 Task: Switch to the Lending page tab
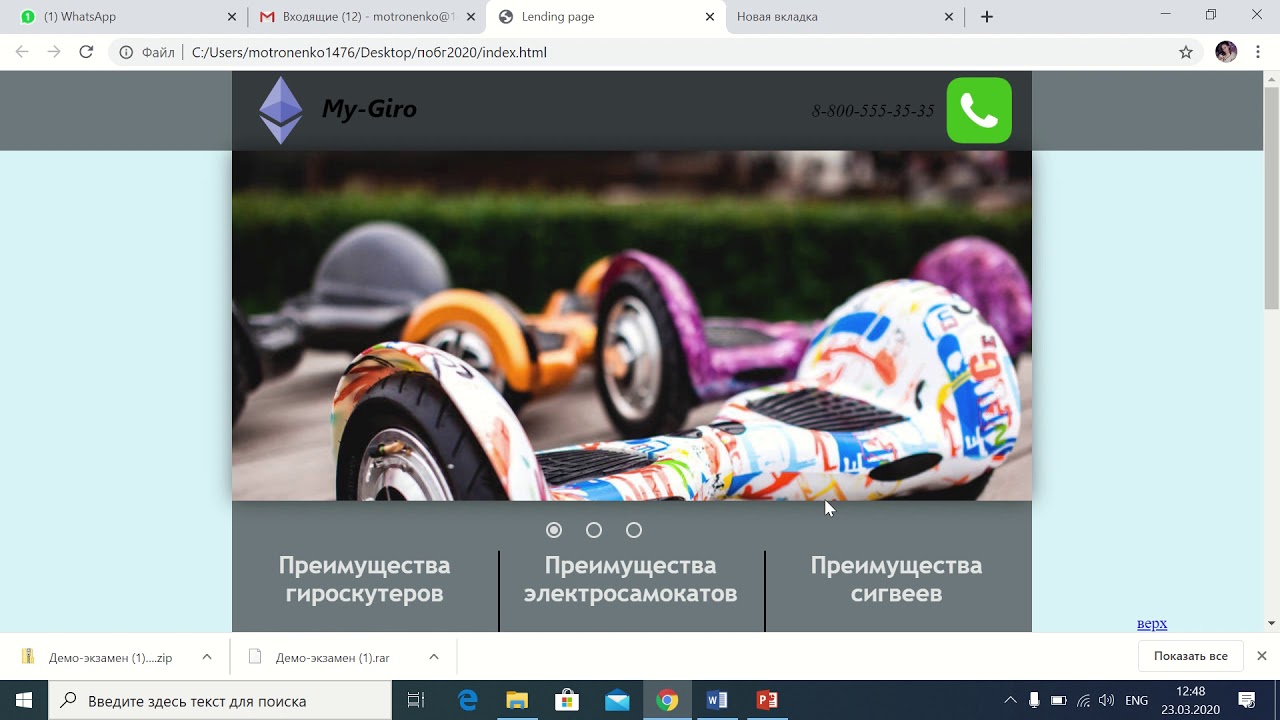click(606, 17)
